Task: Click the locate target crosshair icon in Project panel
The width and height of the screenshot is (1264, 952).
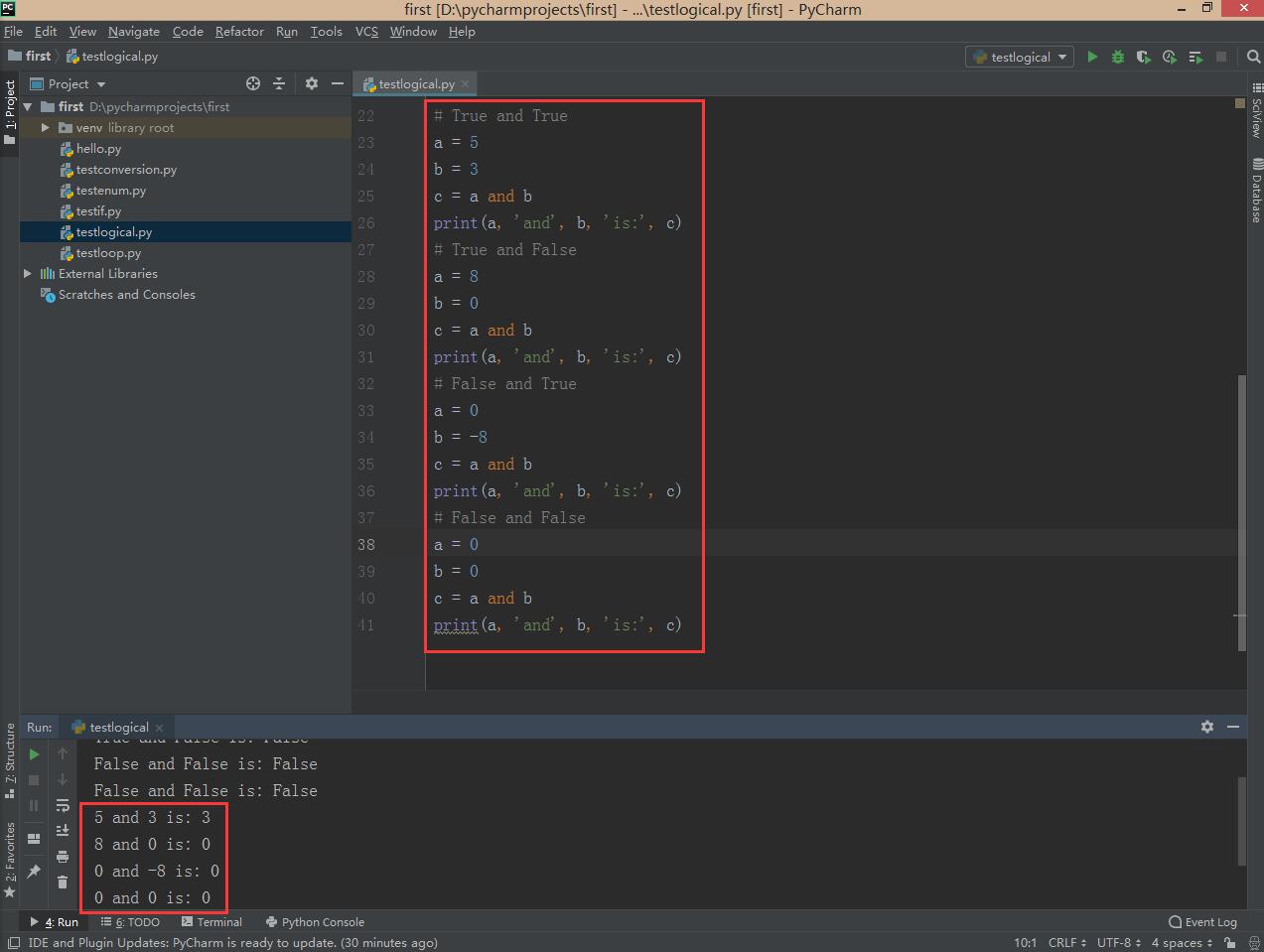Action: point(253,83)
